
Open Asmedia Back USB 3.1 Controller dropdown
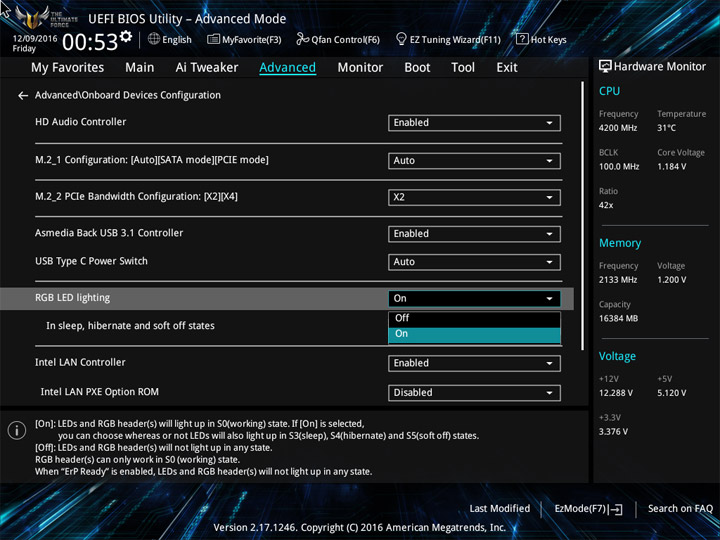[x=474, y=234]
